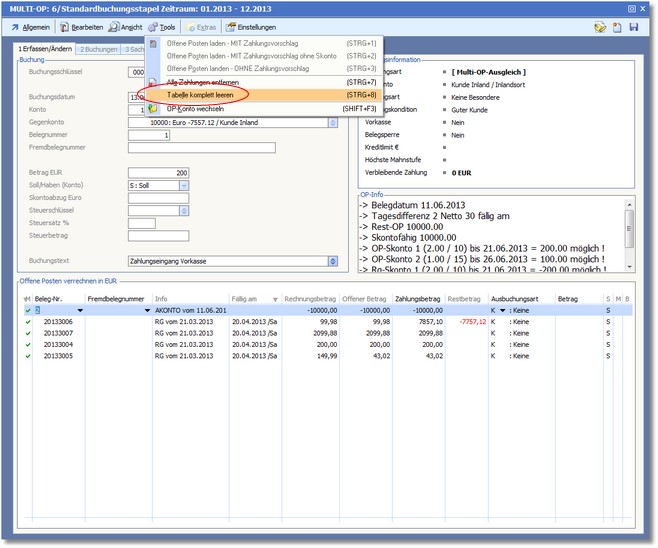
Task: Click the save disk icon in top-right toolbar
Action: tap(633, 27)
